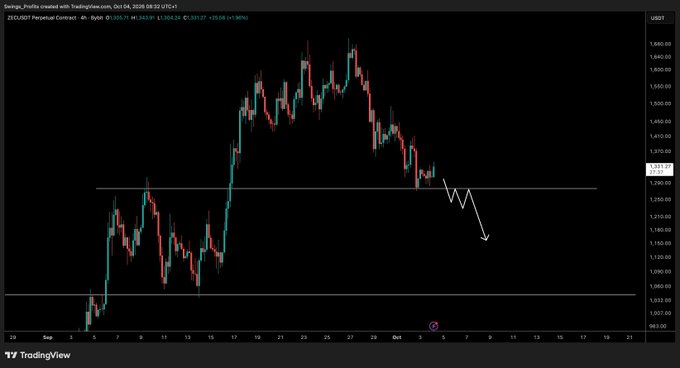The width and height of the screenshot is (680, 368).
Task: Click the 1,180.00 price axis label
Action: pyautogui.click(x=660, y=230)
